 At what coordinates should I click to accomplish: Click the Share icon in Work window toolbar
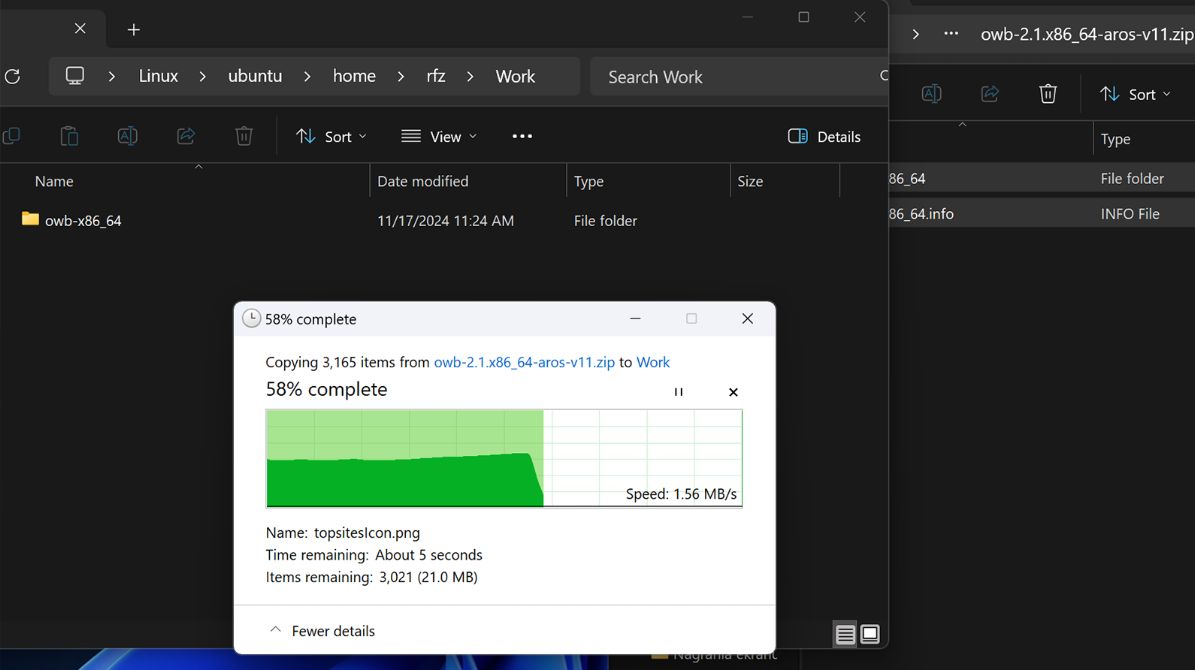(x=186, y=136)
